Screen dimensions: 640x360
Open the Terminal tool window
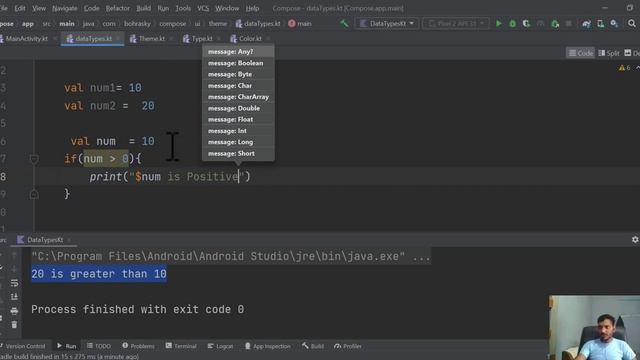(x=181, y=346)
